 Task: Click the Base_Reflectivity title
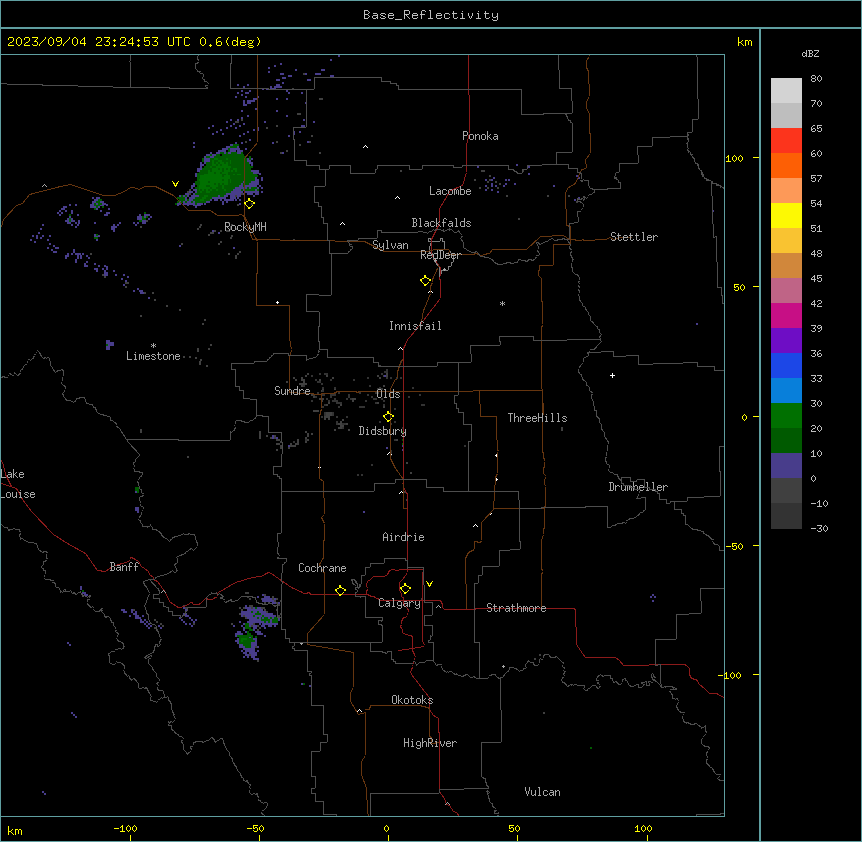click(431, 15)
